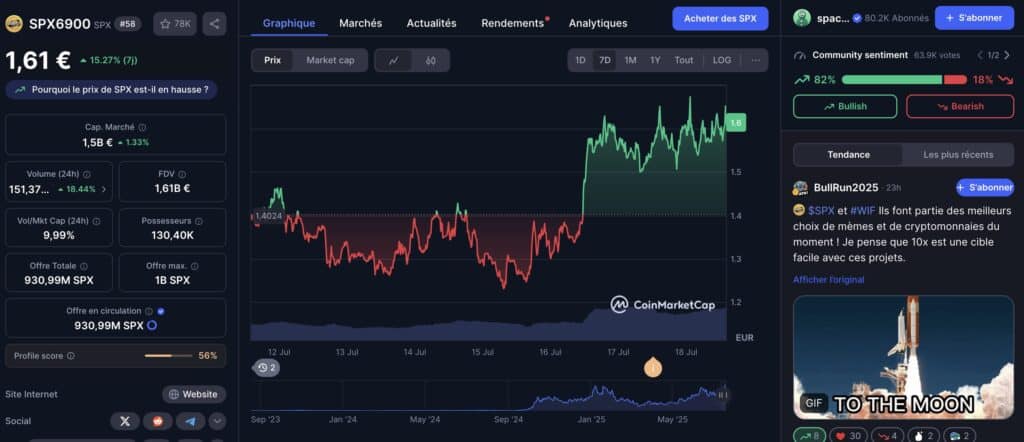Set chart range to 1D

pos(580,60)
